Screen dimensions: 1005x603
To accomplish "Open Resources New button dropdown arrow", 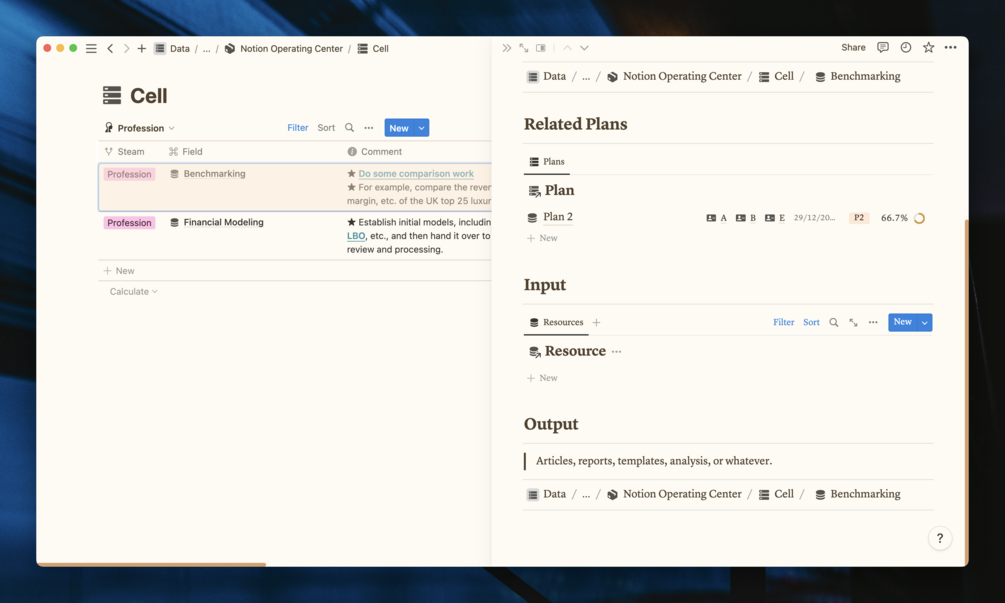I will (x=925, y=322).
